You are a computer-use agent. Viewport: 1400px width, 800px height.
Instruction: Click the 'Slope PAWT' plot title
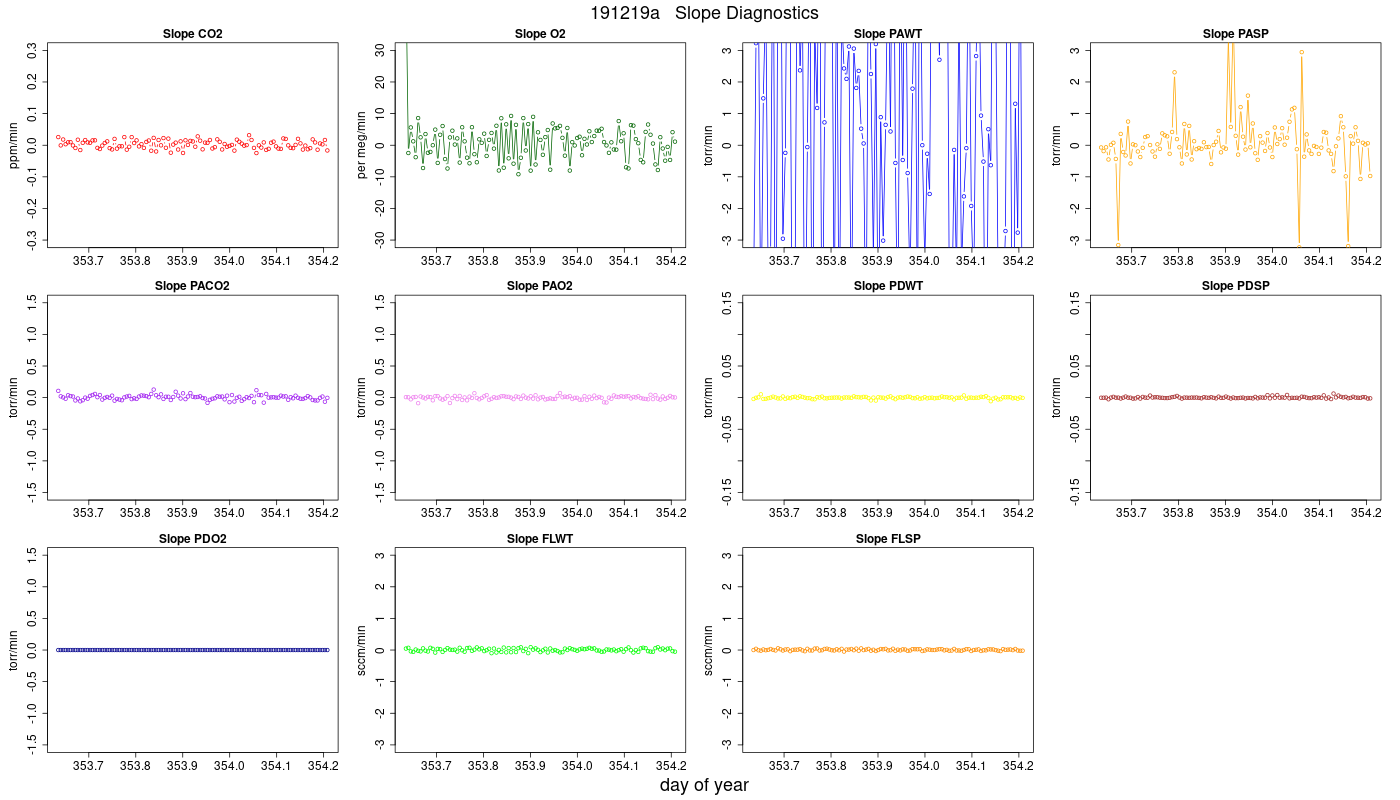coord(887,34)
